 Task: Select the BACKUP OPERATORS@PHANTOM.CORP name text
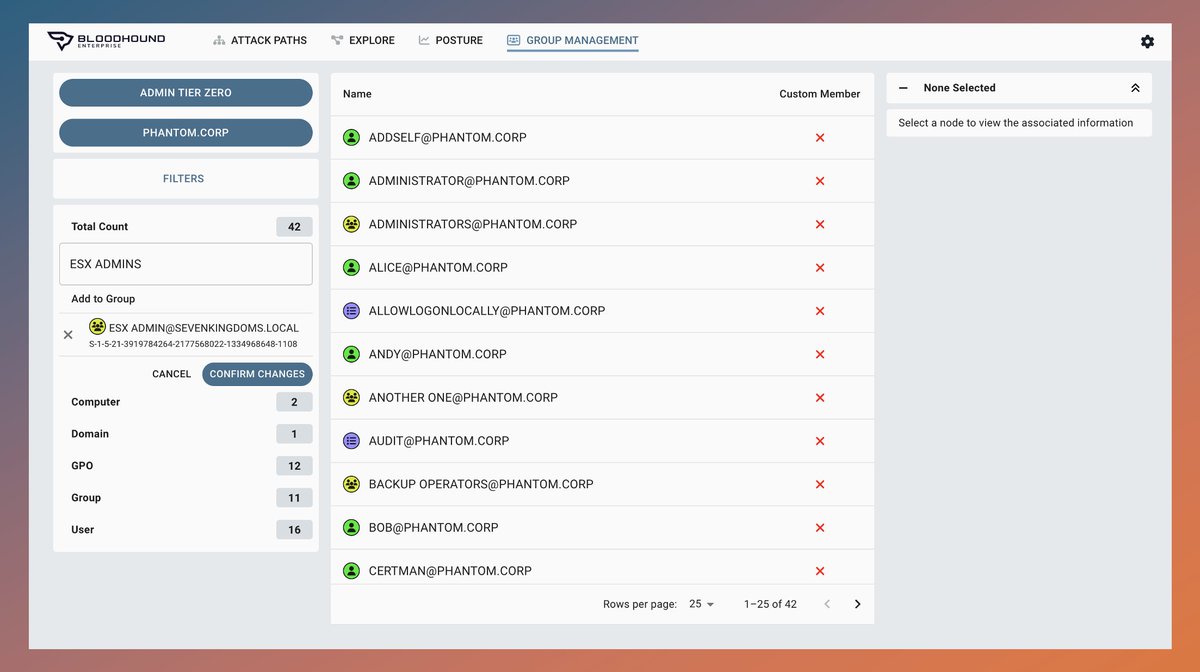pos(481,484)
